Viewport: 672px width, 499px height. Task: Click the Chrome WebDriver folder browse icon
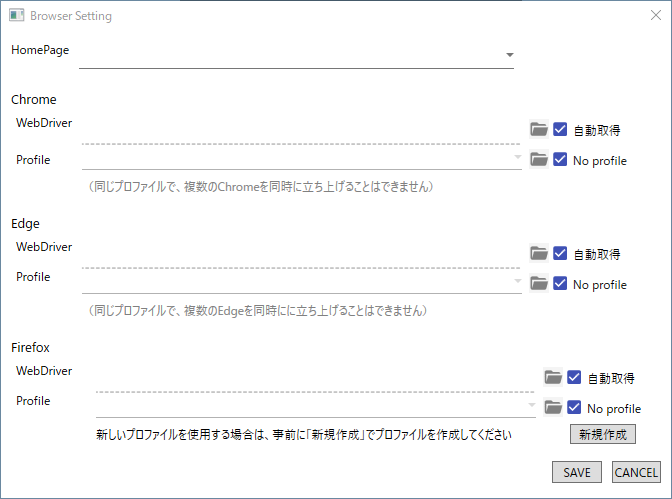click(539, 129)
